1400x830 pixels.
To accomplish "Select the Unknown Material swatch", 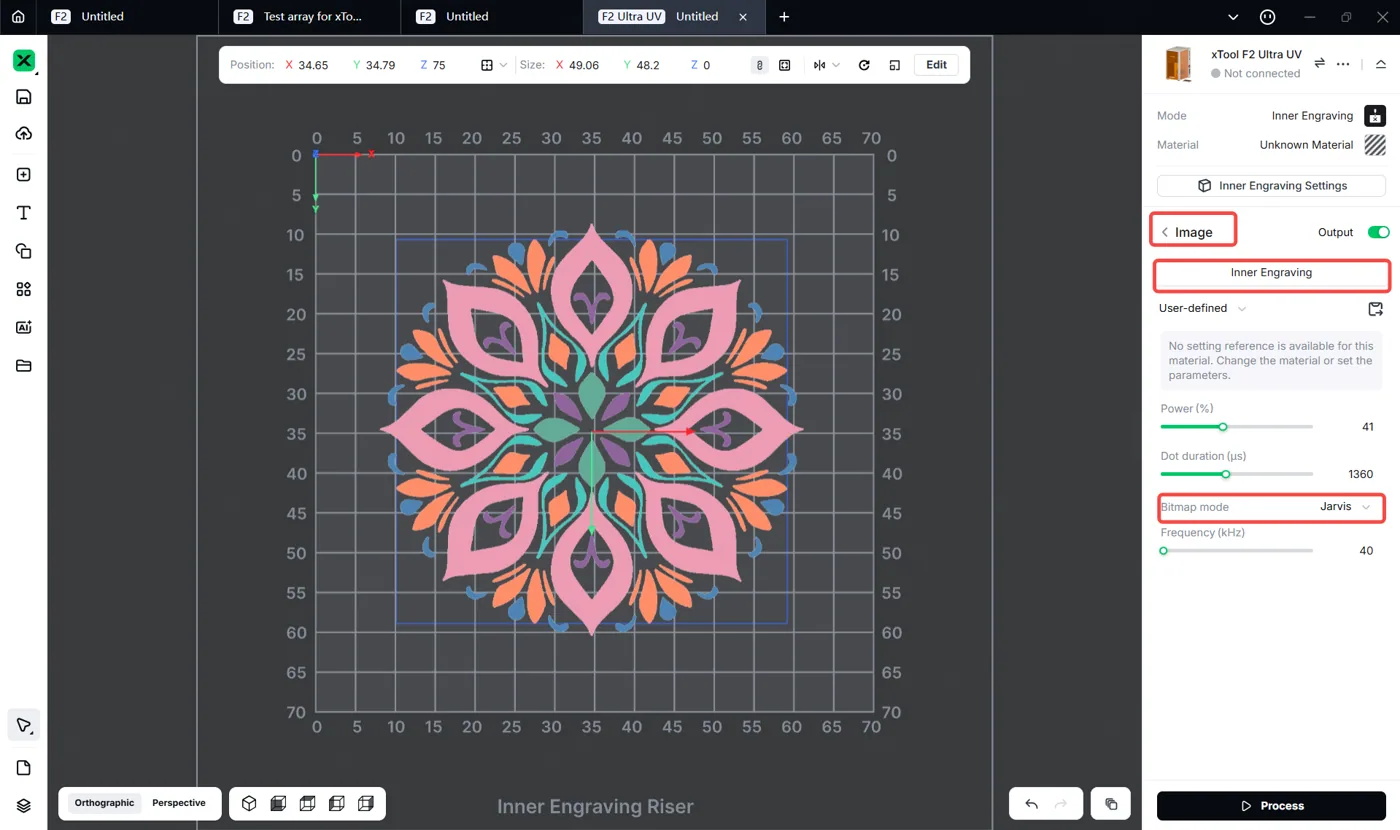I will (x=1375, y=145).
